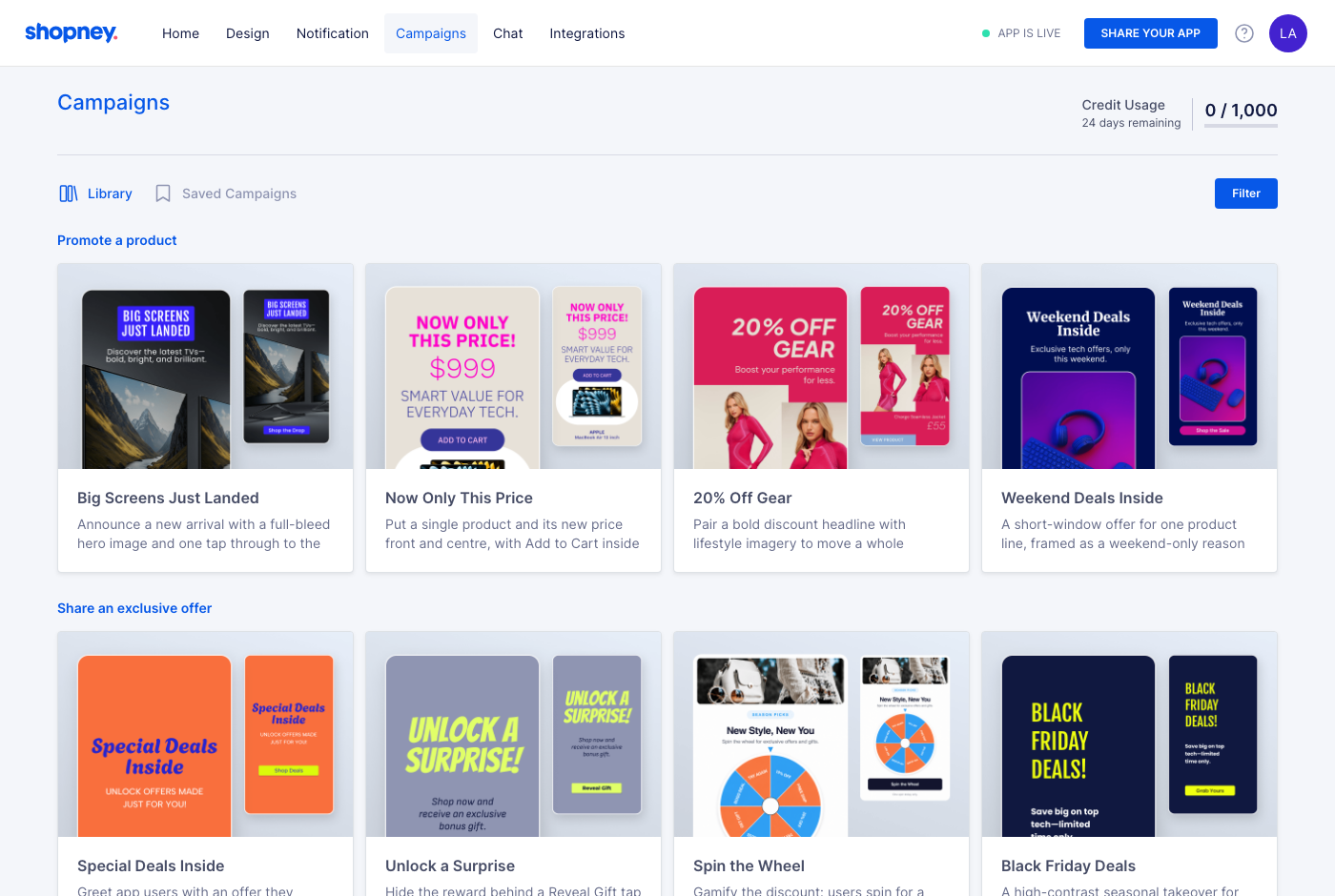Click the 'APP IS LIVE' status text

(1029, 33)
